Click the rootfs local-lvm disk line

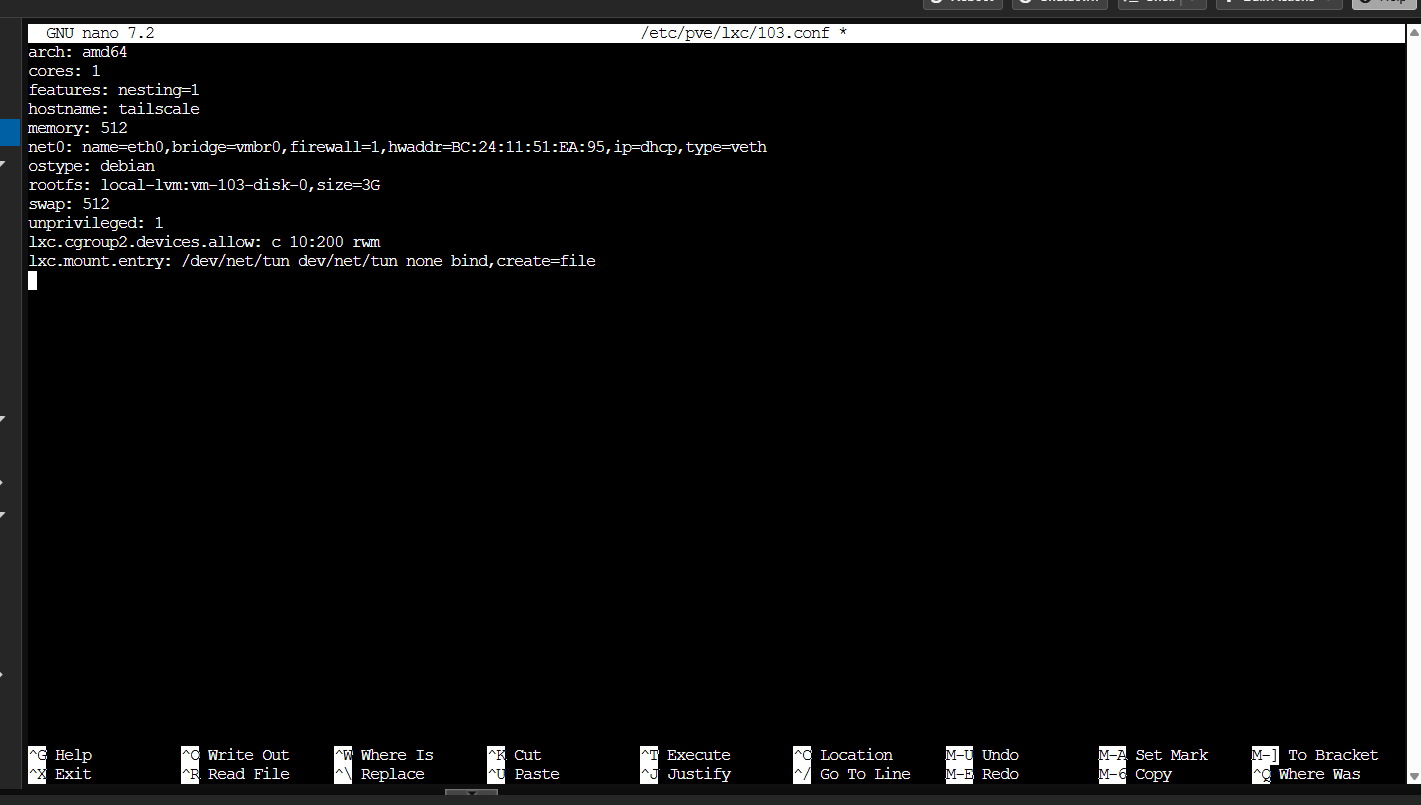click(x=204, y=185)
